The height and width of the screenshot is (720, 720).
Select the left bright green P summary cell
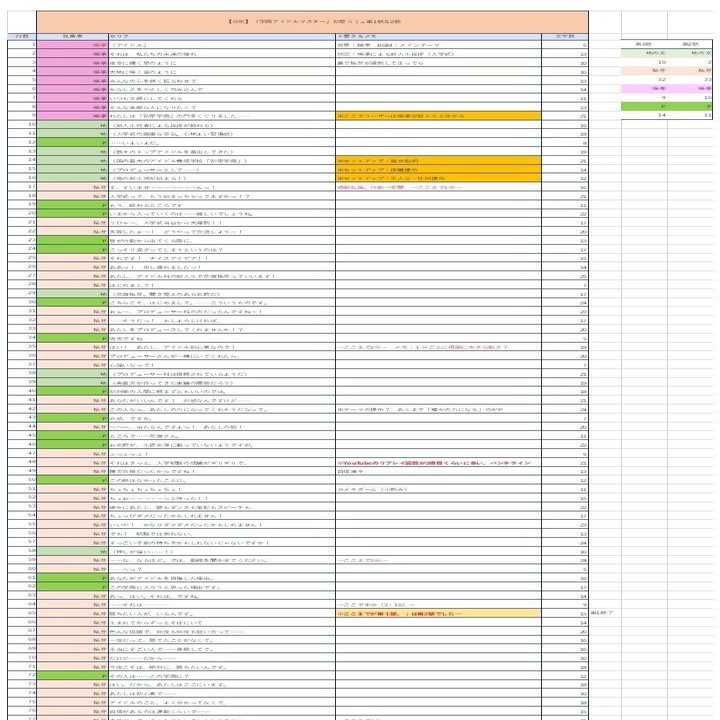point(644,106)
